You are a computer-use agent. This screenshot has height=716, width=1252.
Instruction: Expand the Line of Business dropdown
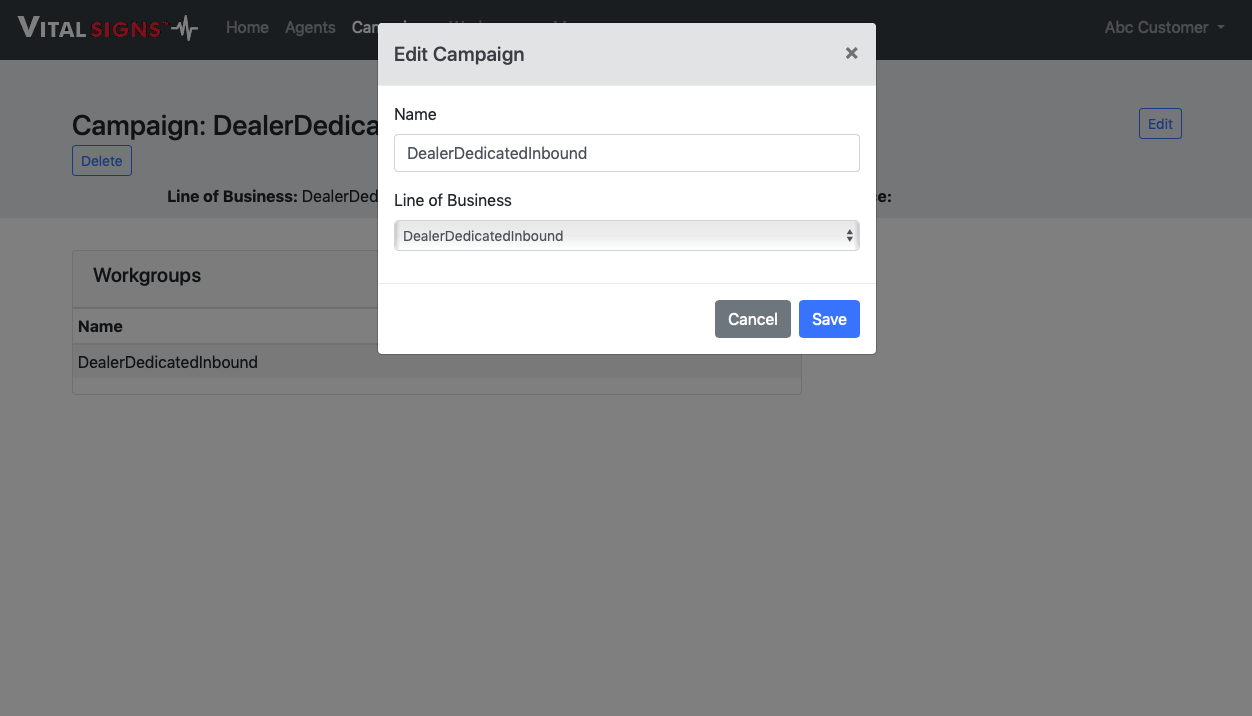(x=626, y=236)
